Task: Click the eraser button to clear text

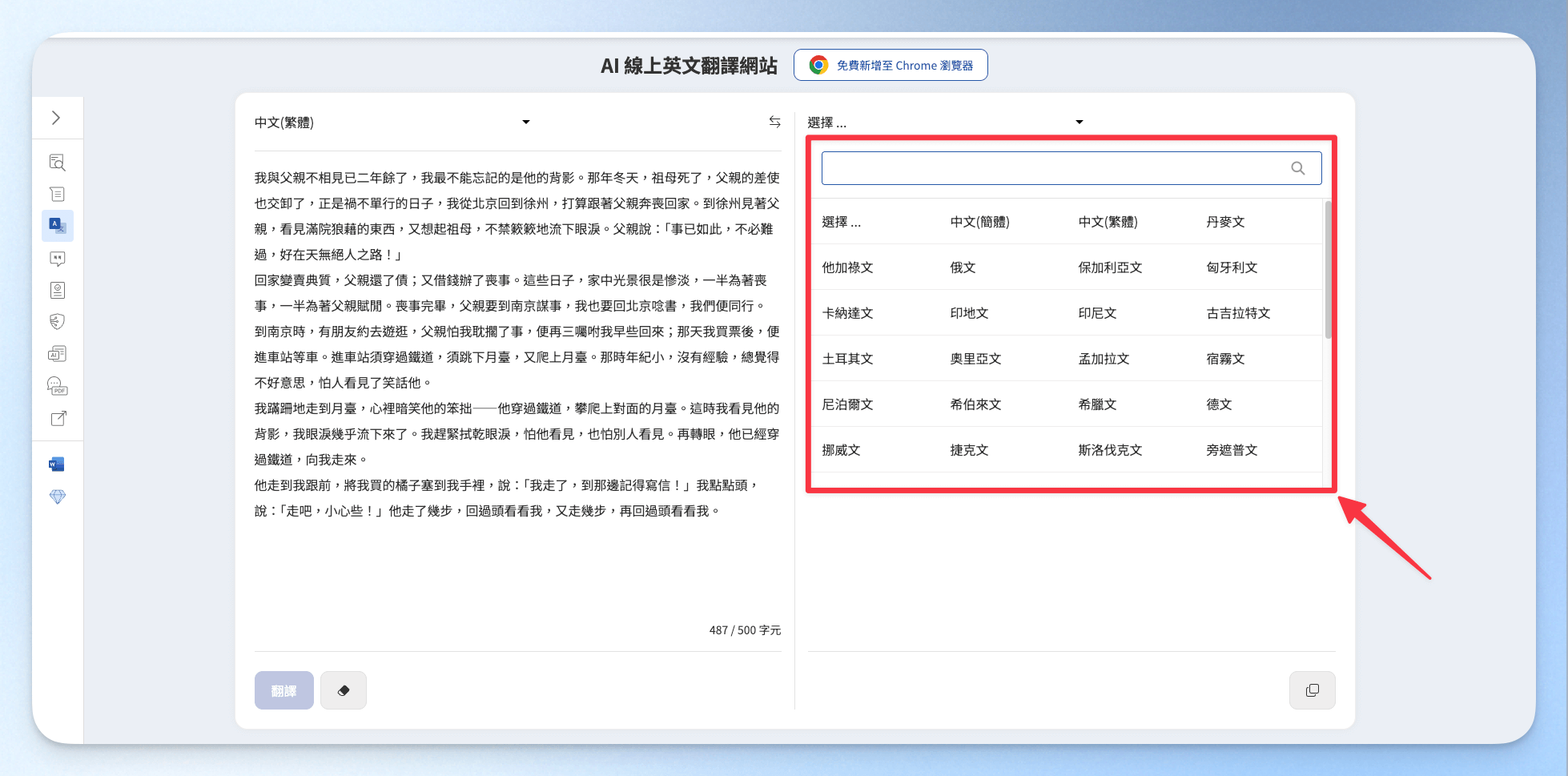Action: click(x=344, y=690)
